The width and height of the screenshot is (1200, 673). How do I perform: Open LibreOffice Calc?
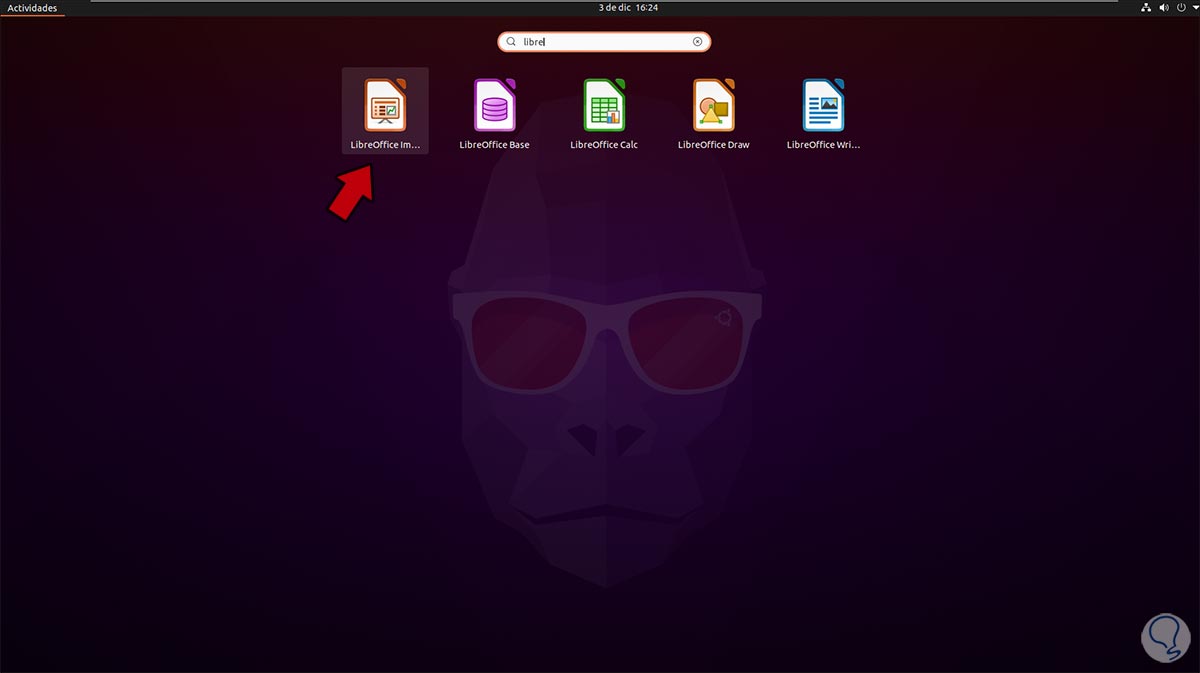coord(604,103)
